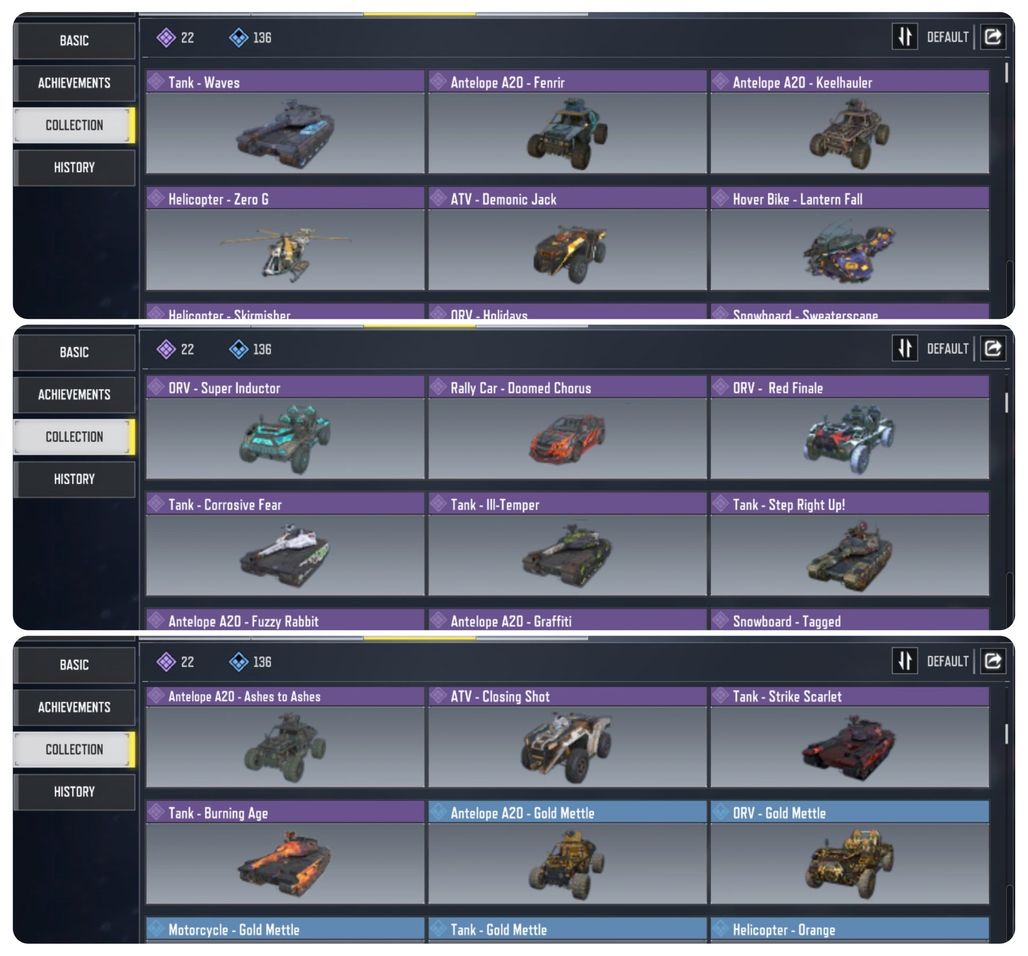Click the blue rare gem icon in top panel

239,37
